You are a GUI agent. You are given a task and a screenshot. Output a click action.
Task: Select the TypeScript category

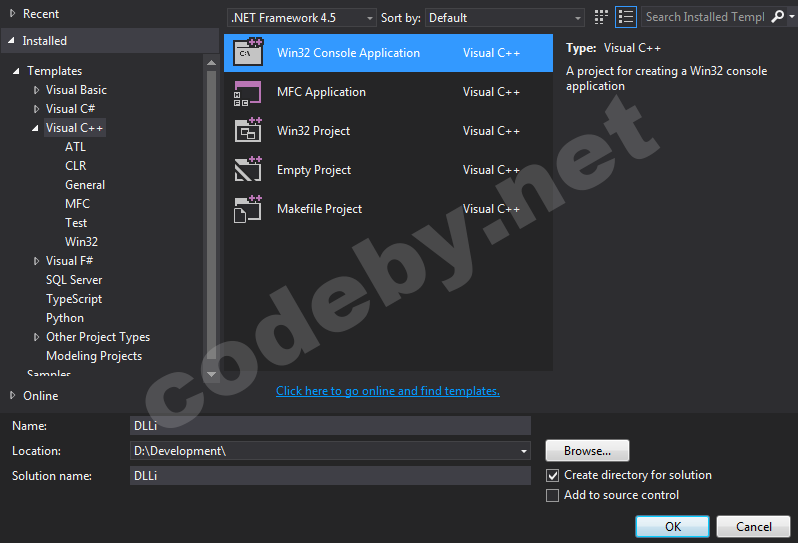74,299
